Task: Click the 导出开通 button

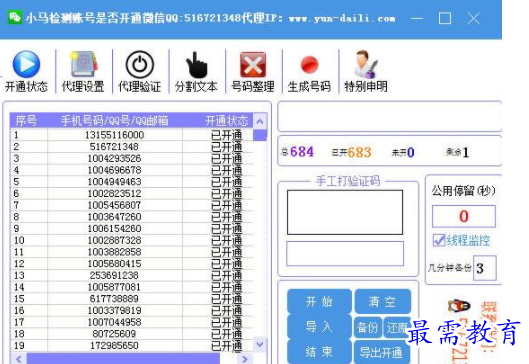Action: point(381,352)
